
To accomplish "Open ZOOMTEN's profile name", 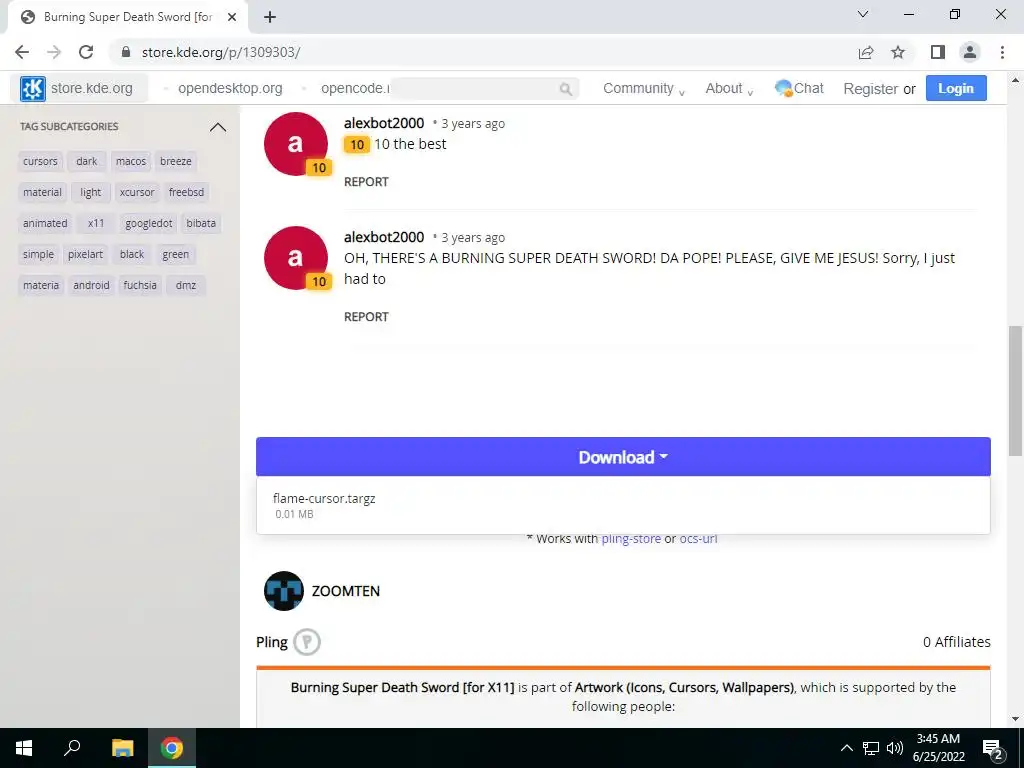I will 345,591.
